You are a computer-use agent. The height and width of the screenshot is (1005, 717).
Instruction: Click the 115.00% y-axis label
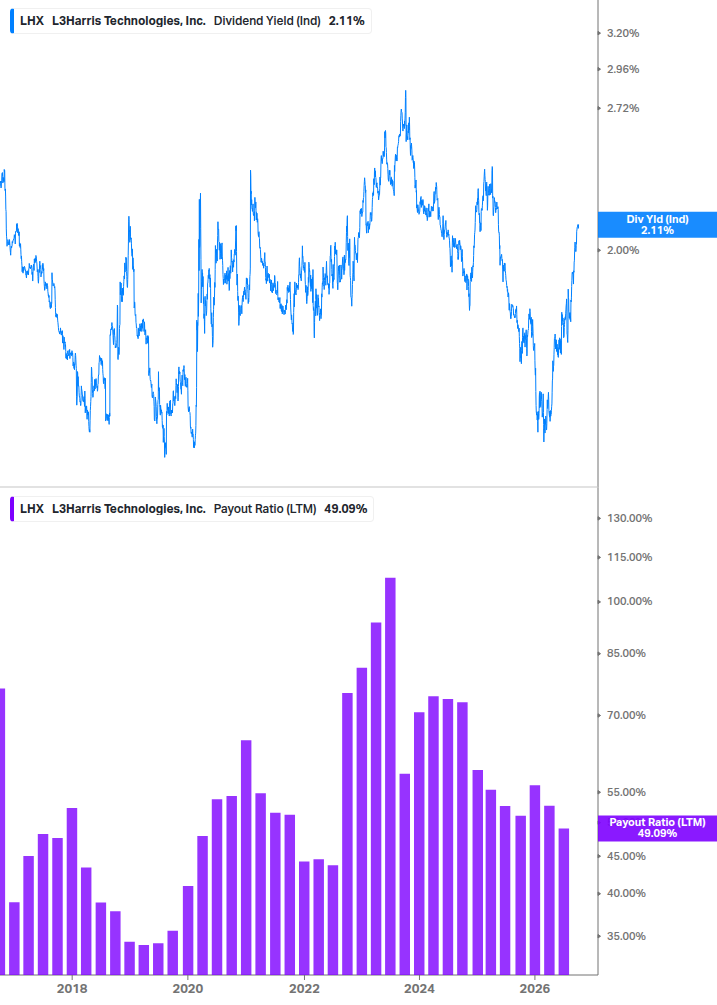pyautogui.click(x=629, y=558)
